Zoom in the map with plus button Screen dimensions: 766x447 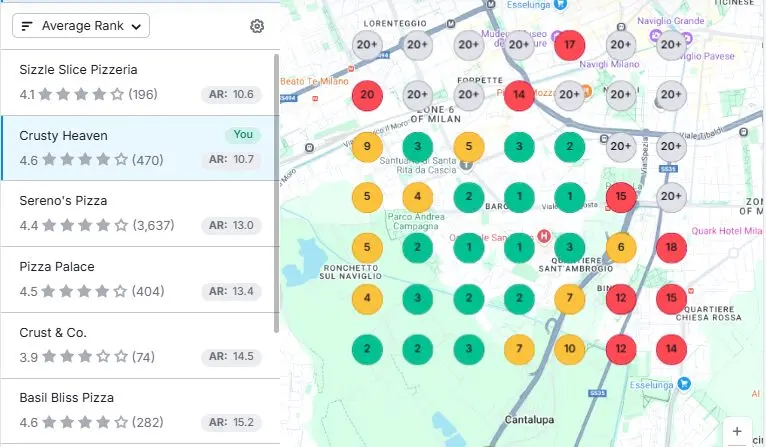coord(737,431)
